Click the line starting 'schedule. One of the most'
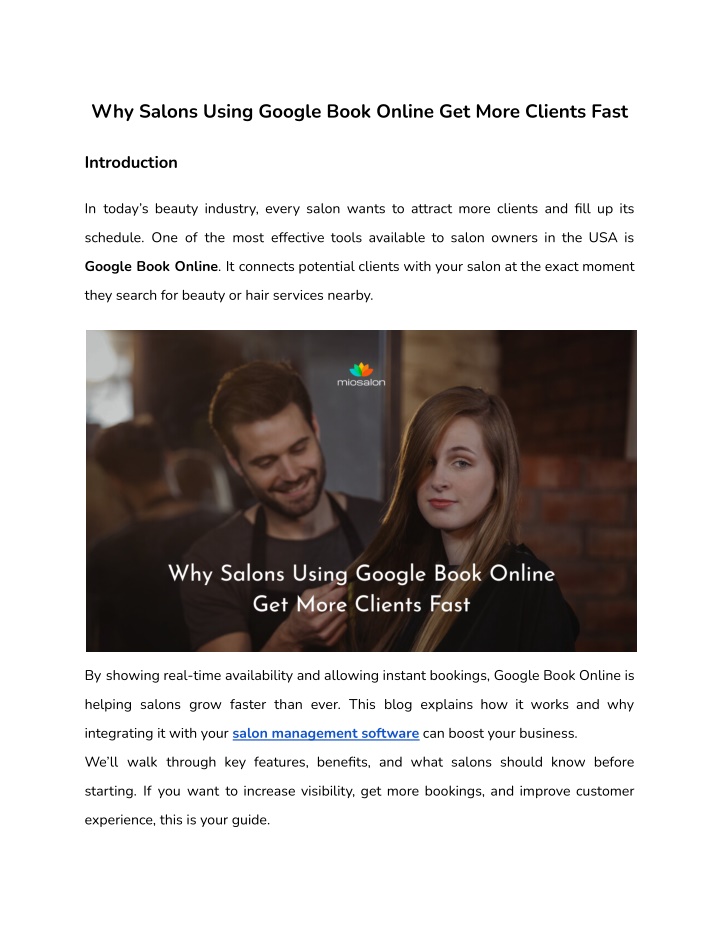720x931 pixels. (360, 238)
